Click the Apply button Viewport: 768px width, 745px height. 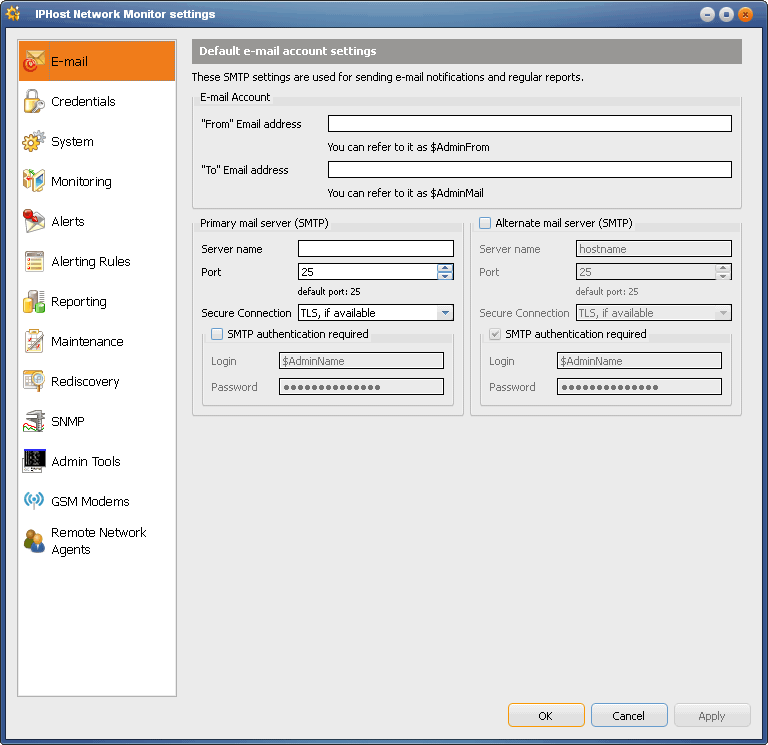pyautogui.click(x=712, y=716)
